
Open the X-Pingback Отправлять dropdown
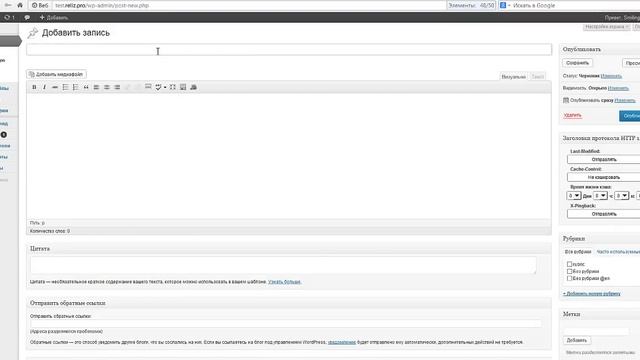pyautogui.click(x=604, y=213)
